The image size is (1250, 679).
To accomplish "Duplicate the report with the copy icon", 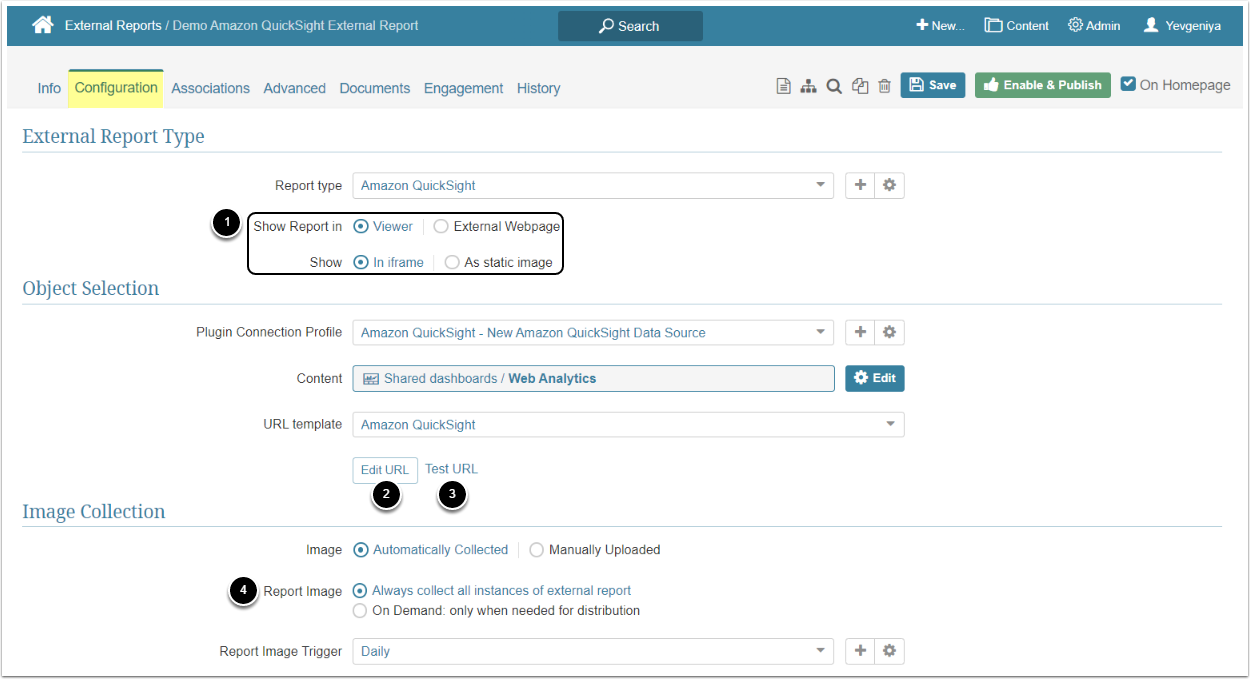I will point(860,87).
